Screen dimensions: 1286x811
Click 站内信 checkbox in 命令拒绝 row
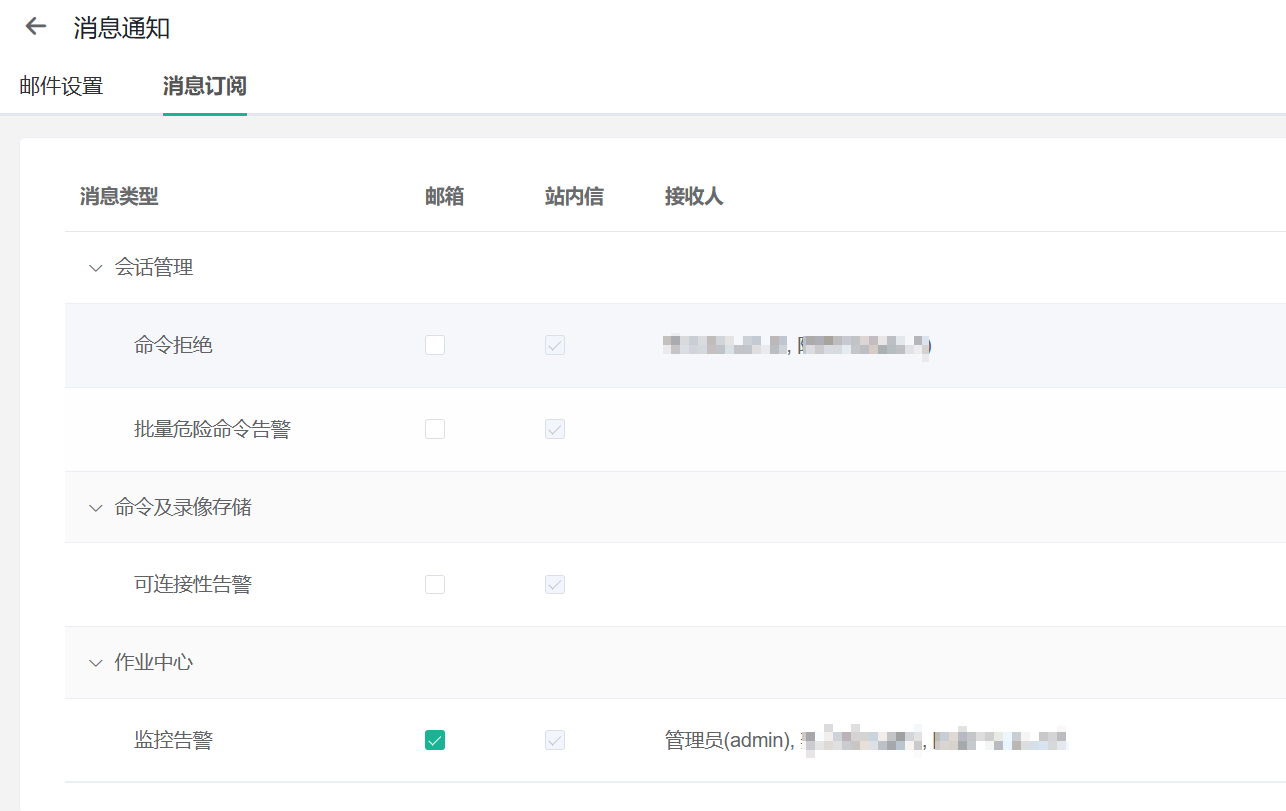click(x=555, y=345)
